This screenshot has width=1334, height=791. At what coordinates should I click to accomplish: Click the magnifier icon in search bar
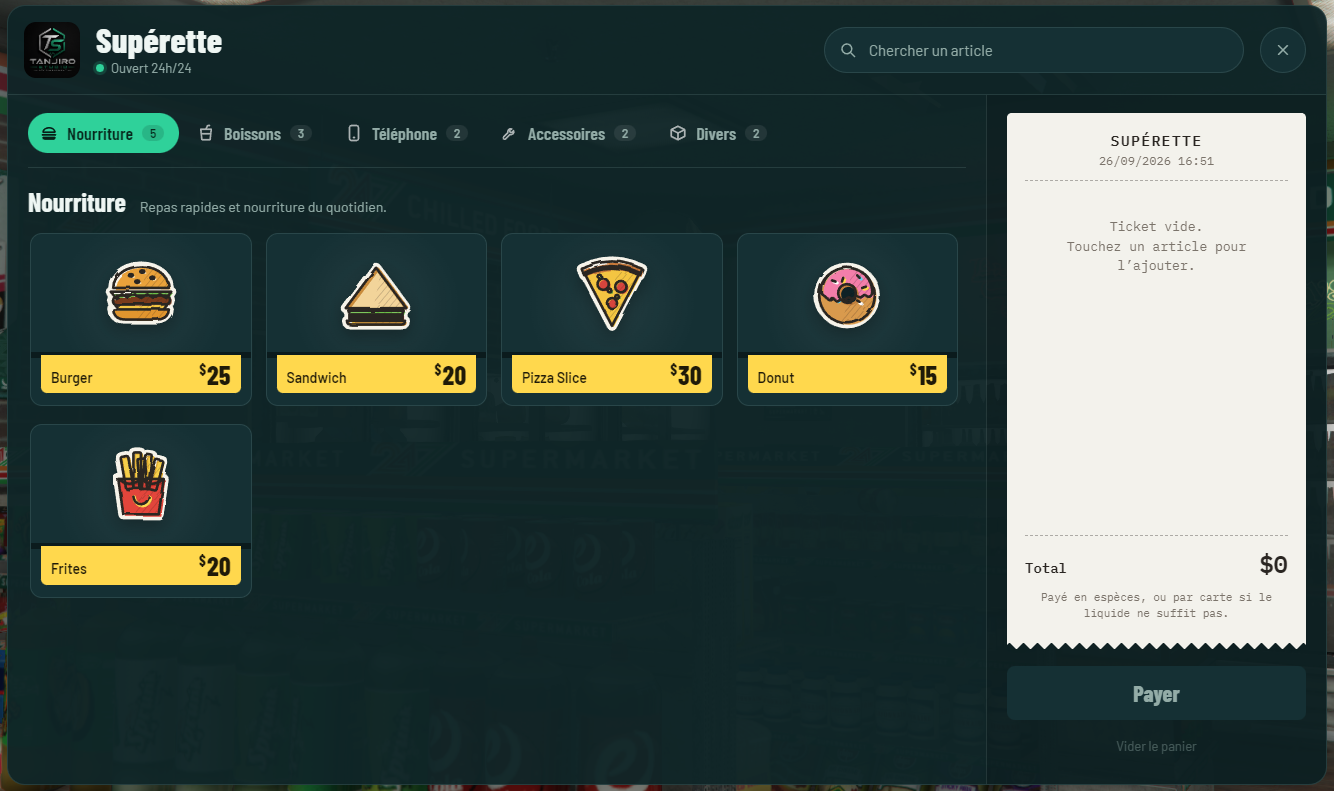(x=848, y=50)
